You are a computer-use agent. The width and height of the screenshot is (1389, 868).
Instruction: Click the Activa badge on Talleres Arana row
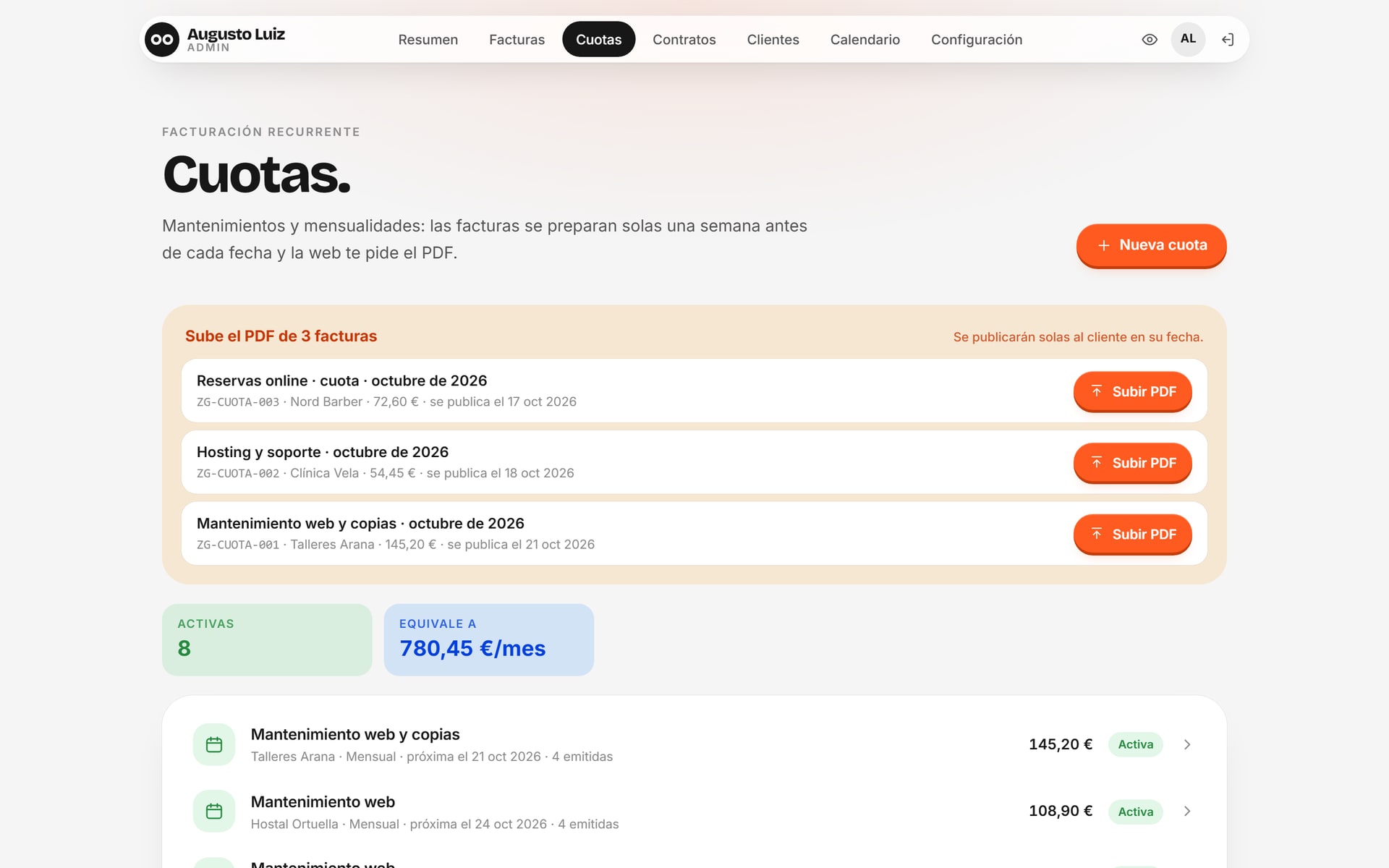[x=1135, y=744]
